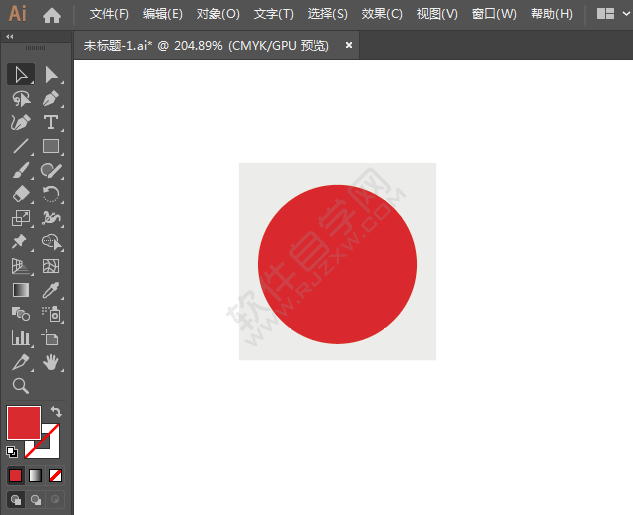Open the workspace switcher dropdown arrow
633x515 pixels.
626,14
